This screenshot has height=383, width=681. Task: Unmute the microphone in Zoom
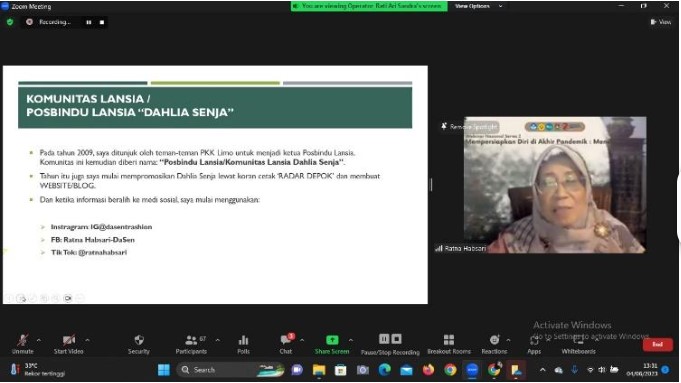pos(23,344)
